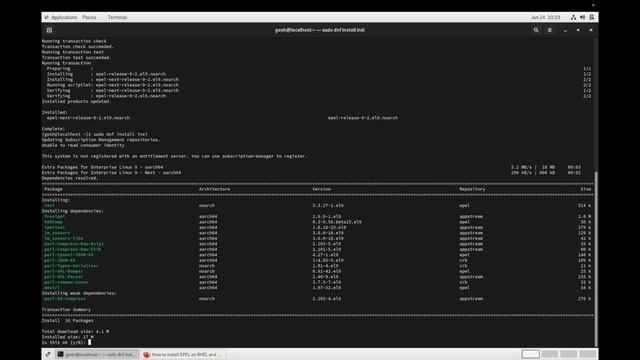Screen dimensions: 640x360
Task: Switch to the terminal task in taskbar
Action: click(96, 354)
